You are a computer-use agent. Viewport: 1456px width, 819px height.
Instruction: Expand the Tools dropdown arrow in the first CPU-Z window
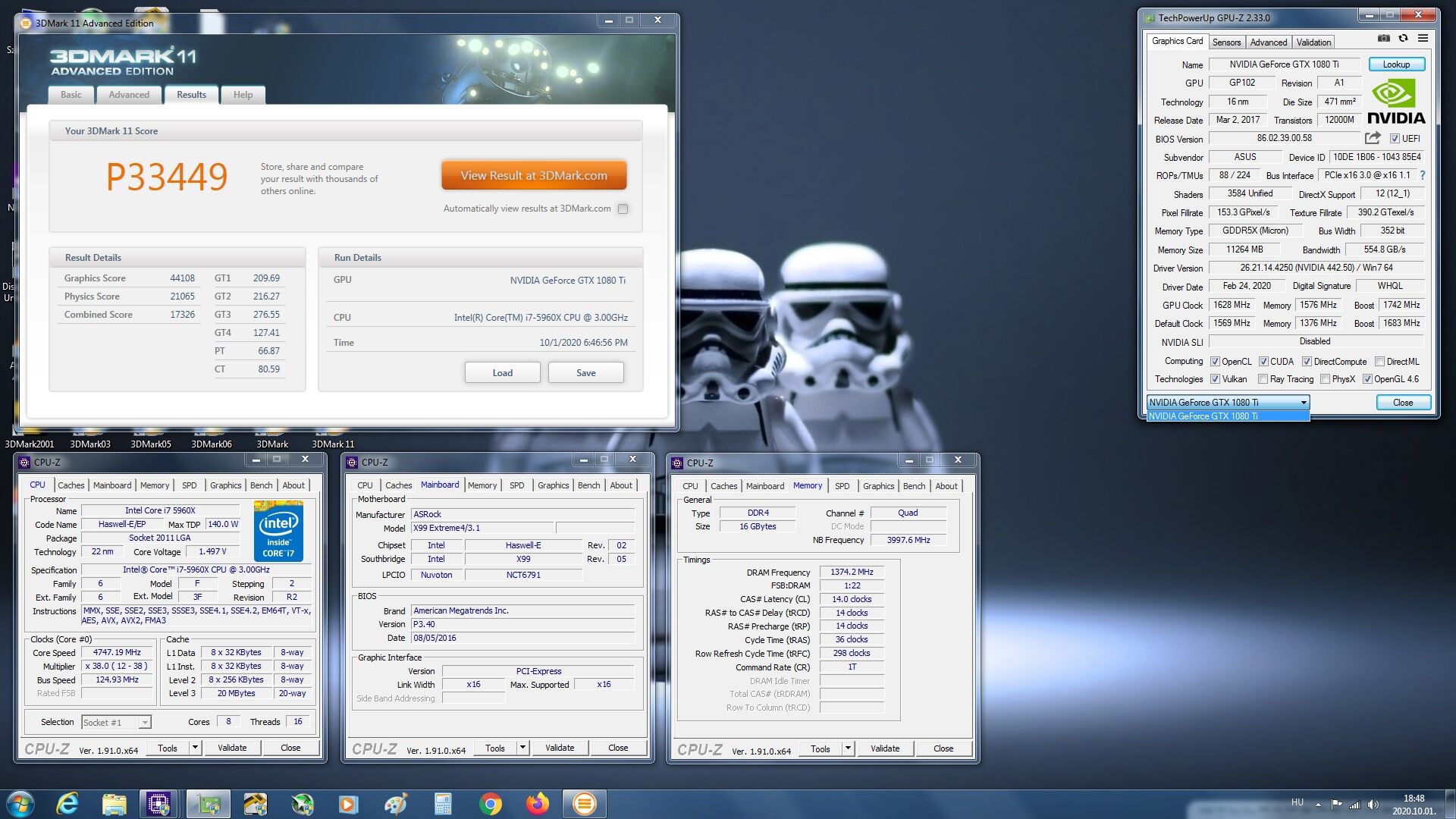click(x=195, y=748)
